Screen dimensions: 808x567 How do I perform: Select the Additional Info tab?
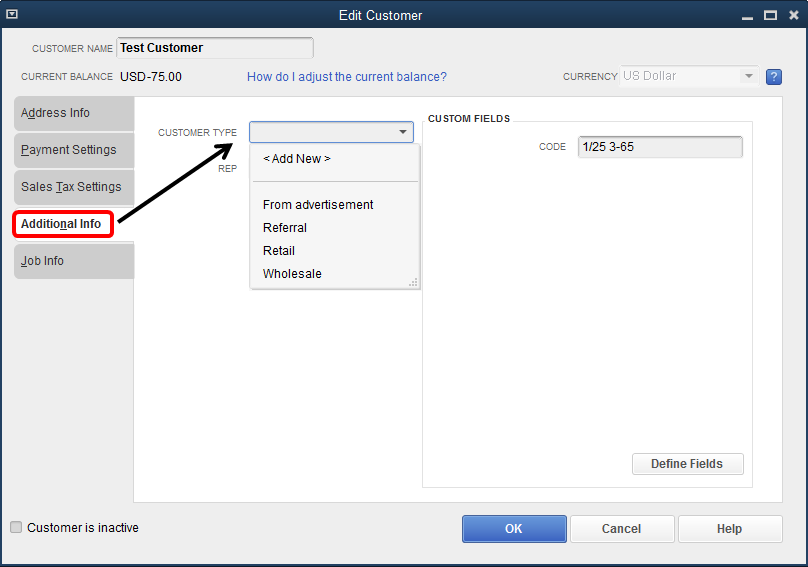coord(63,224)
